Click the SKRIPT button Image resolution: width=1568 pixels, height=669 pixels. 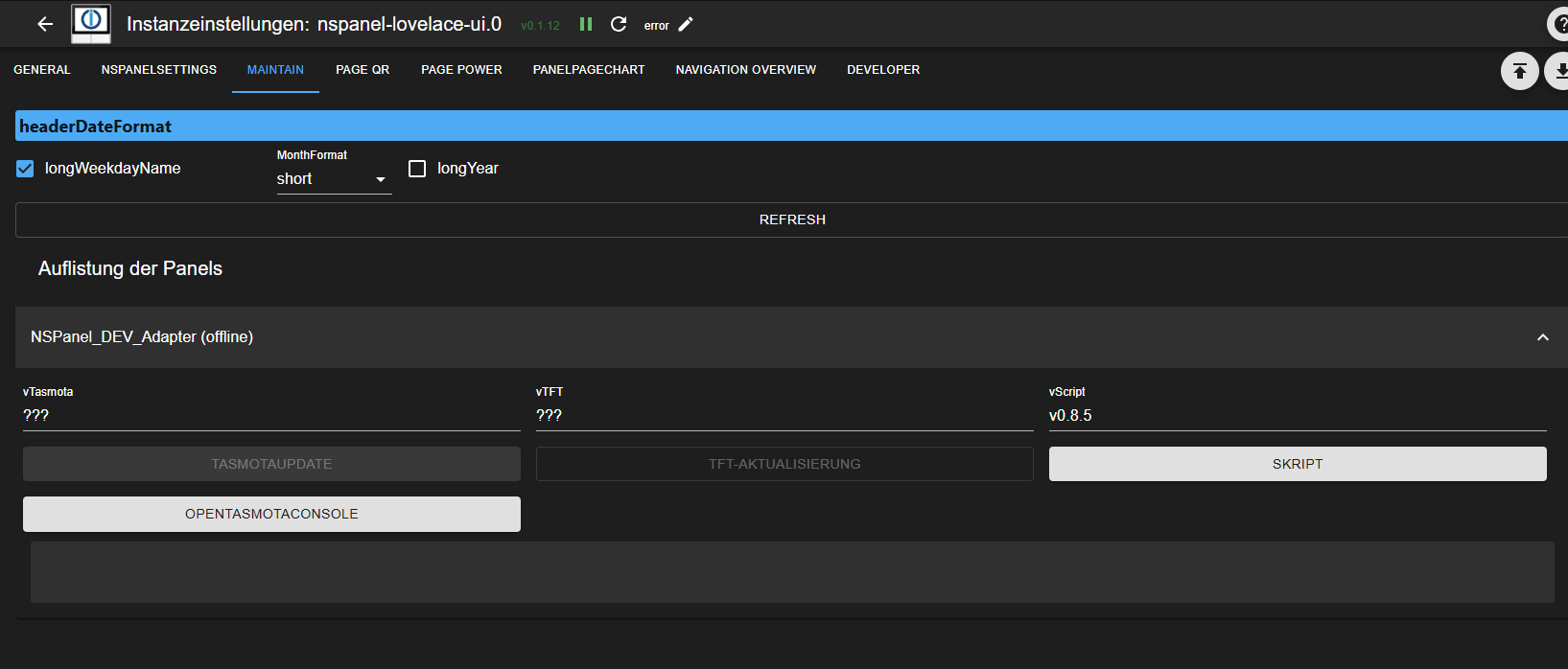tap(1298, 464)
